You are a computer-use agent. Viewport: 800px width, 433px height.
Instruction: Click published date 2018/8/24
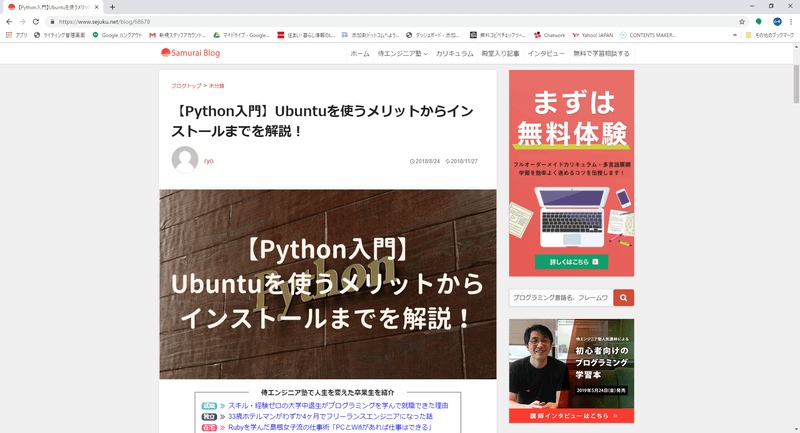point(424,161)
